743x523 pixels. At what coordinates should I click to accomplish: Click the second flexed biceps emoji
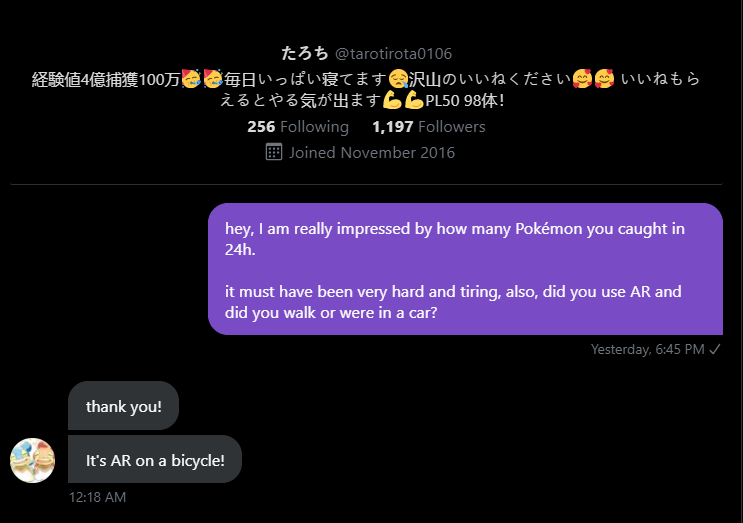[x=413, y=101]
